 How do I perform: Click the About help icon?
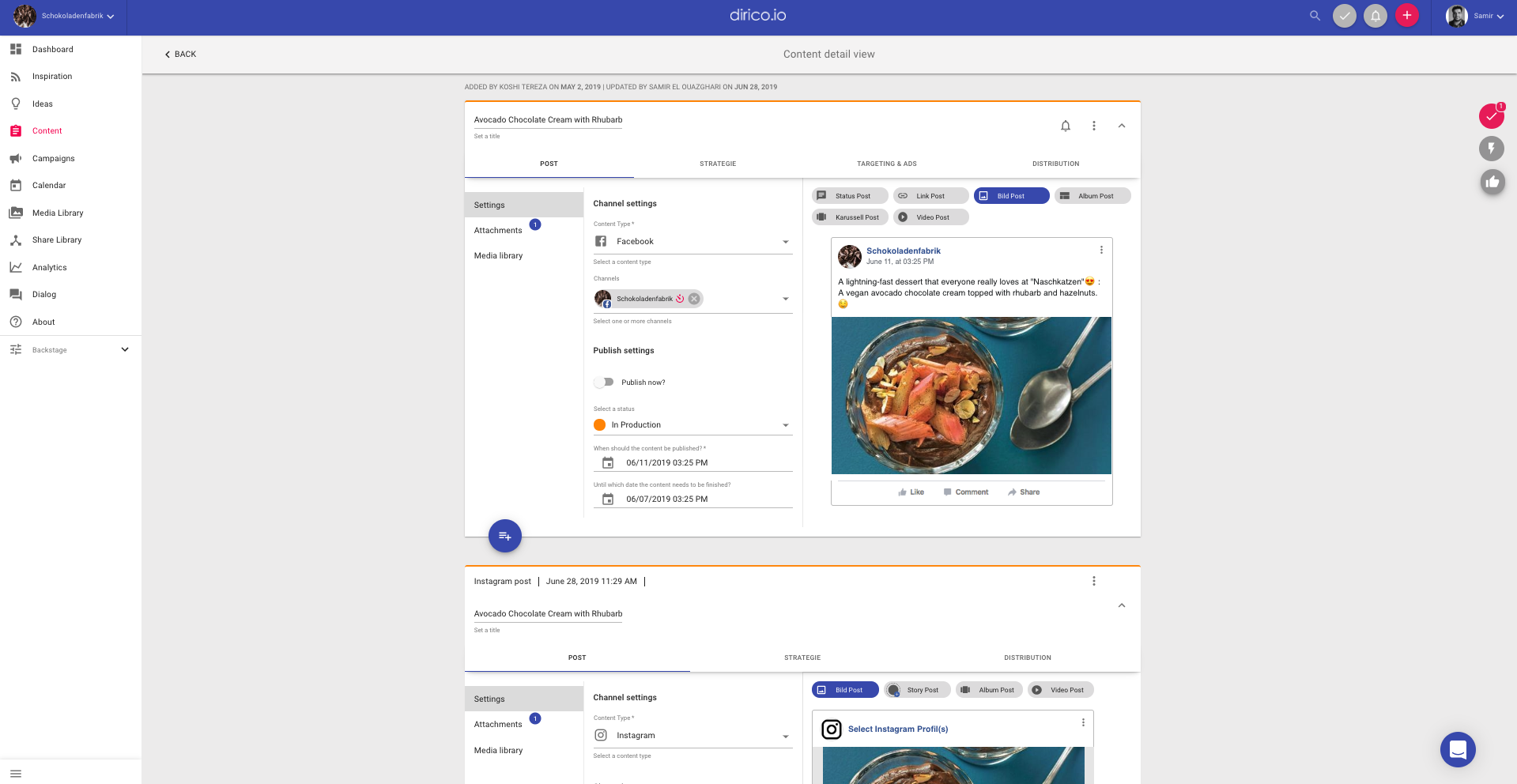(16, 322)
